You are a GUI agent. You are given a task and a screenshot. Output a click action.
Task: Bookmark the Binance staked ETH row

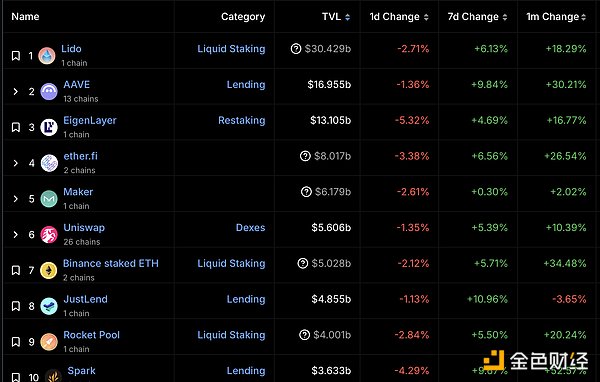click(x=16, y=270)
